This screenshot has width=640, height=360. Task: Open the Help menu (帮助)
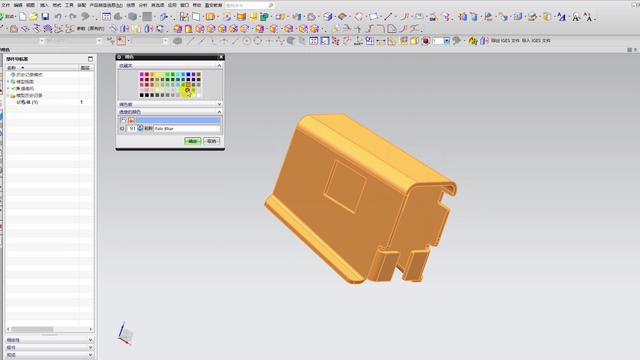coord(197,5)
